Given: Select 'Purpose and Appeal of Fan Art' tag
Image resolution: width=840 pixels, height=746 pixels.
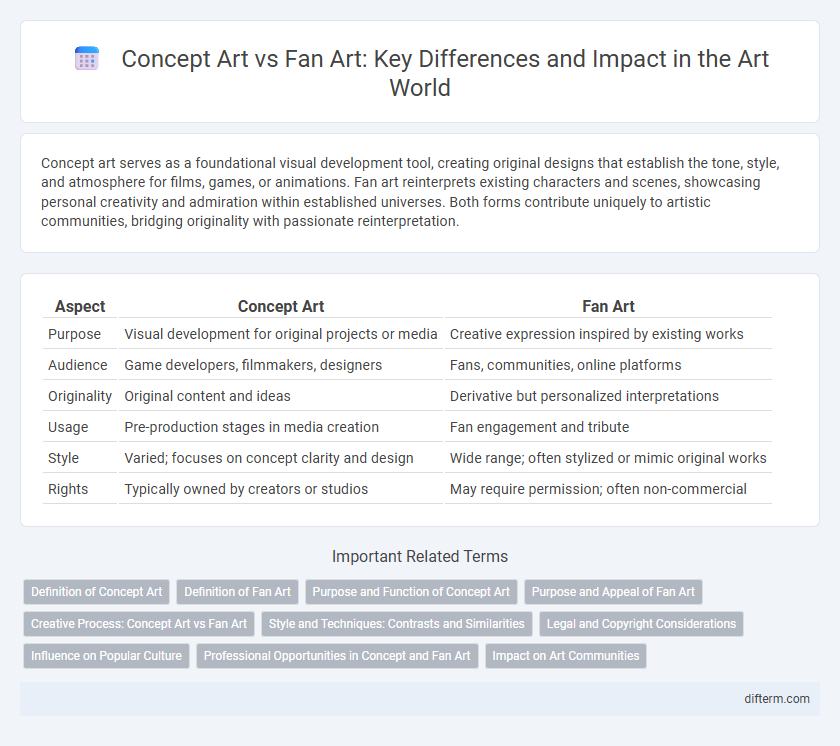Looking at the screenshot, I should [613, 592].
